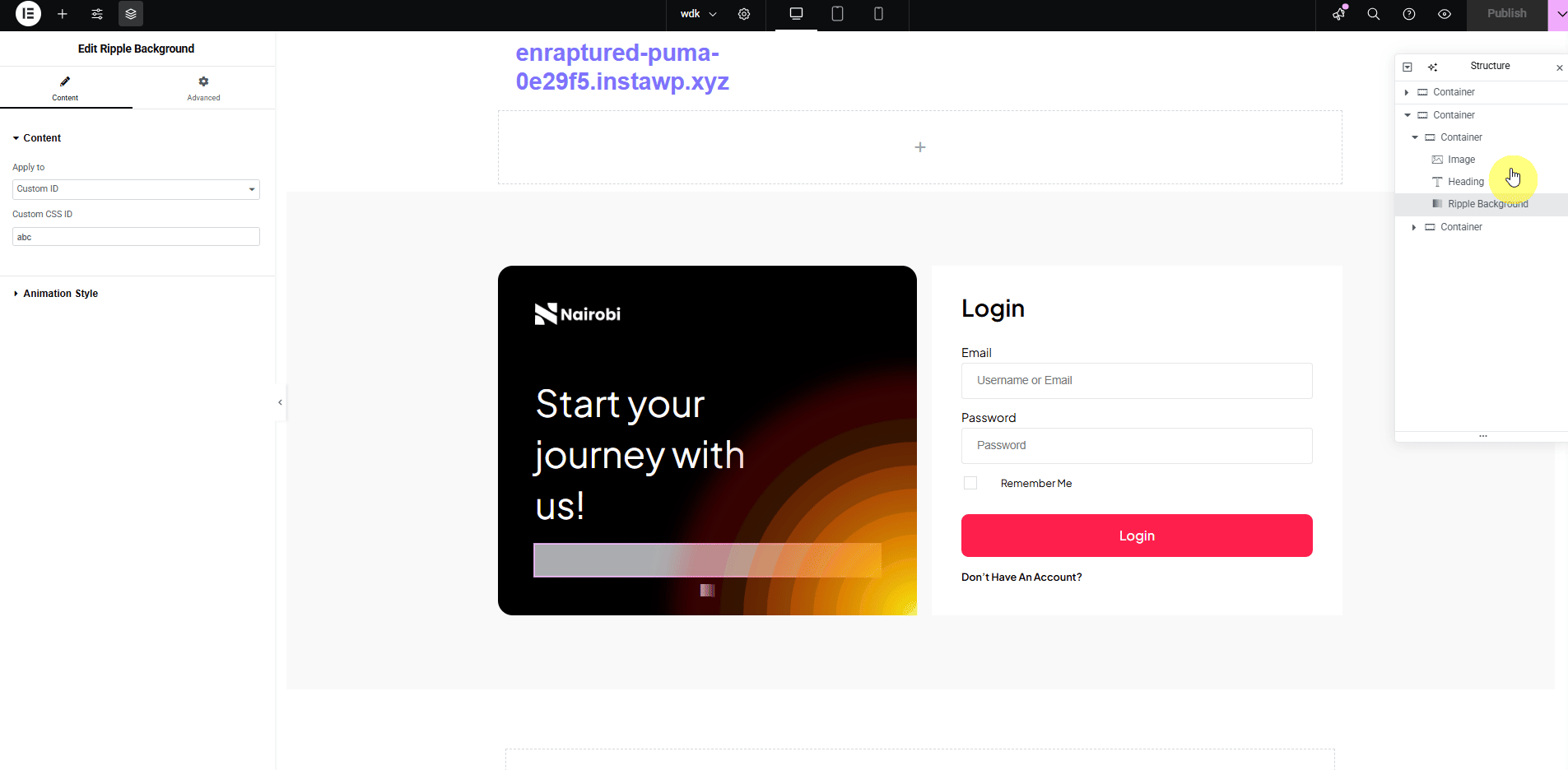Open the What's New rocket icon
This screenshot has width=1568, height=770.
[1339, 14]
